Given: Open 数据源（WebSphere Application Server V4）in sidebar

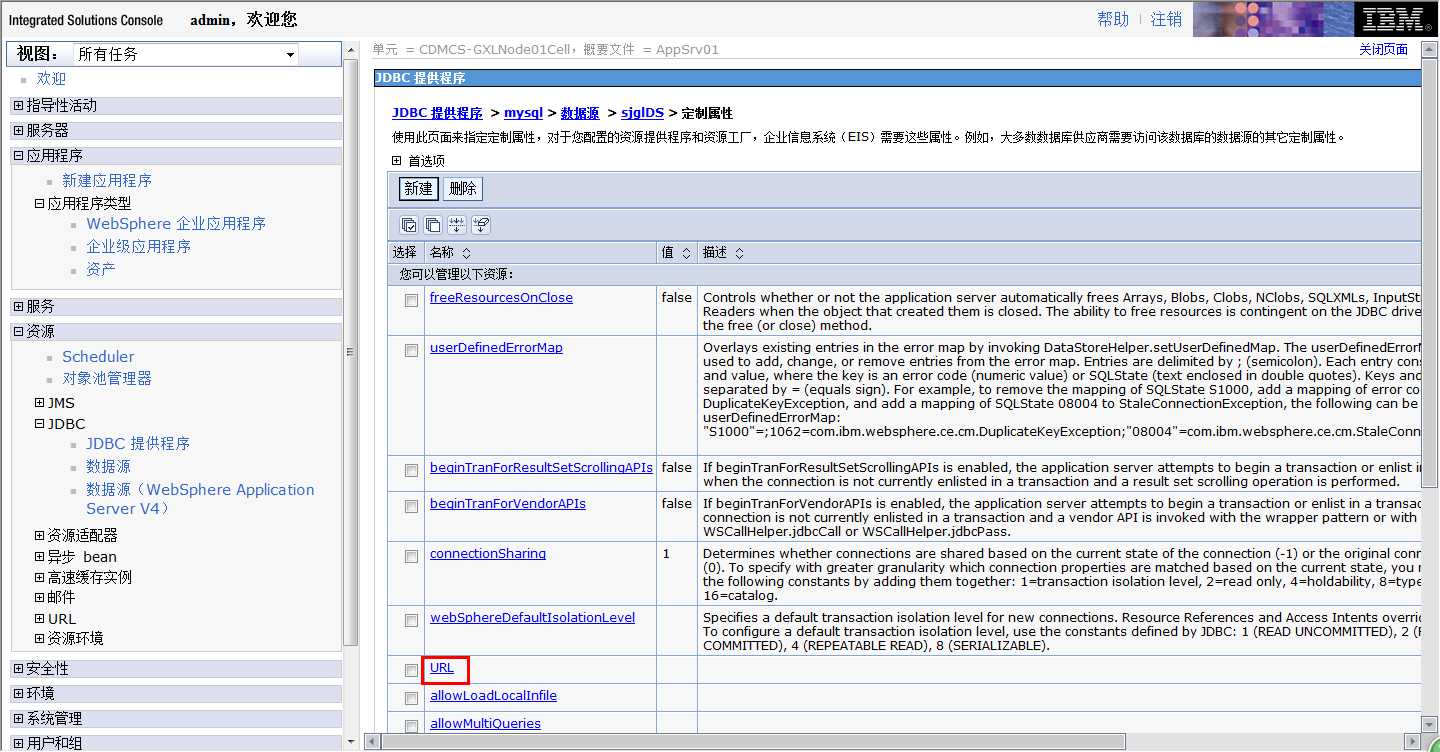Looking at the screenshot, I should (x=200, y=499).
